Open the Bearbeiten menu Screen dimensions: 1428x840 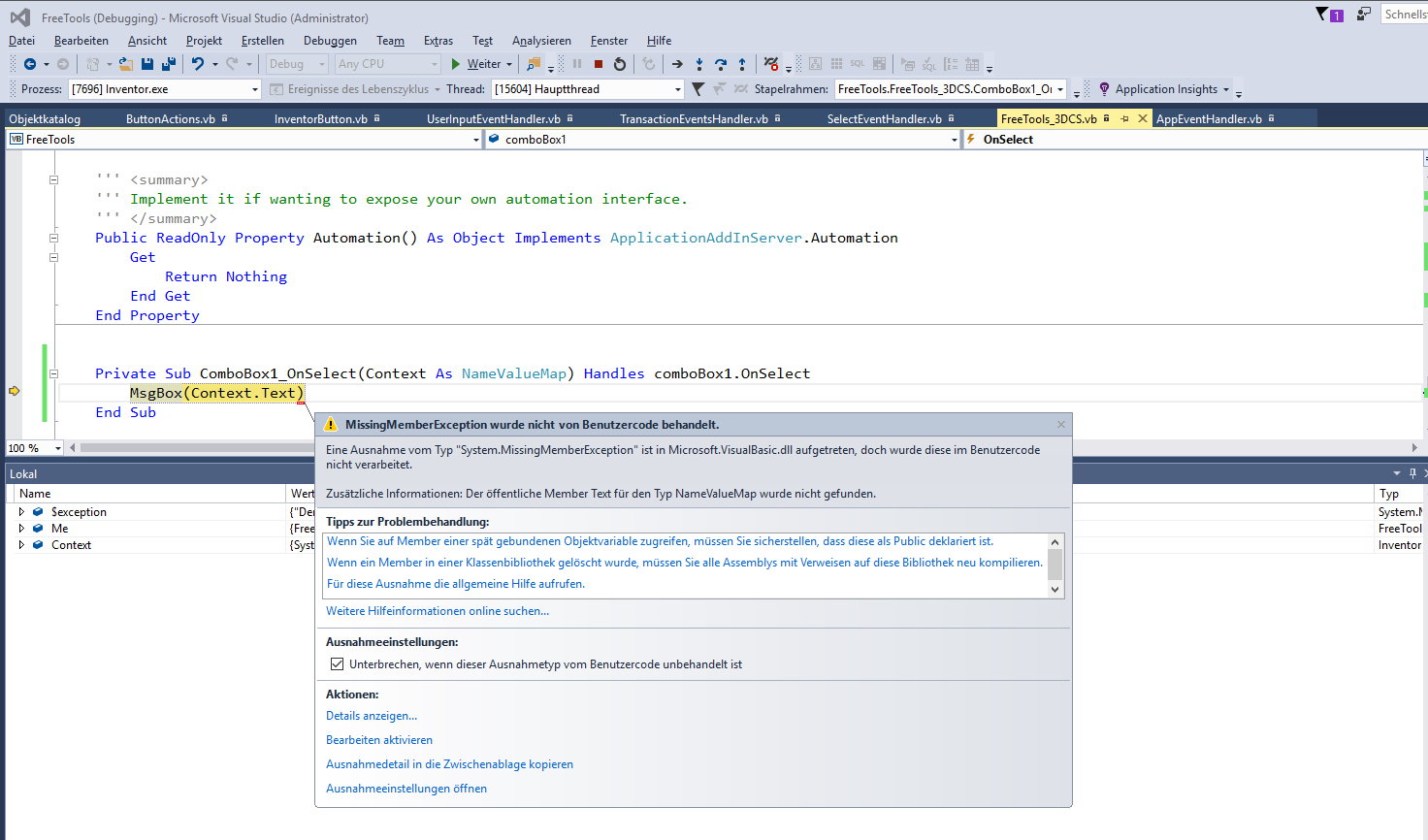click(x=81, y=41)
